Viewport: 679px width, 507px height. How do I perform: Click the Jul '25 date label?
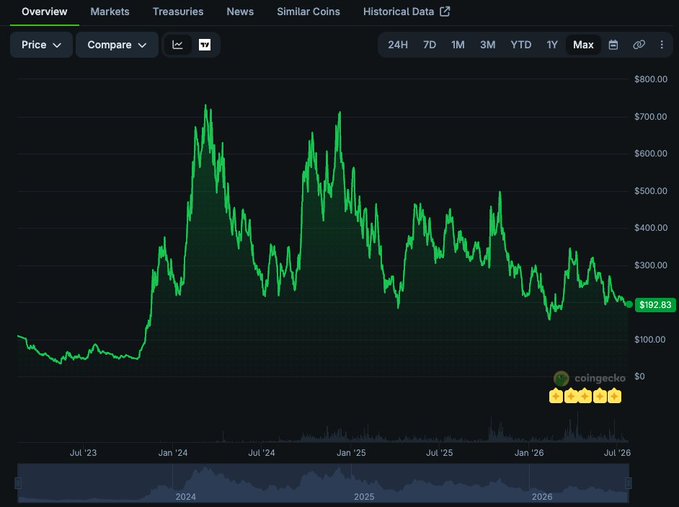coord(440,453)
